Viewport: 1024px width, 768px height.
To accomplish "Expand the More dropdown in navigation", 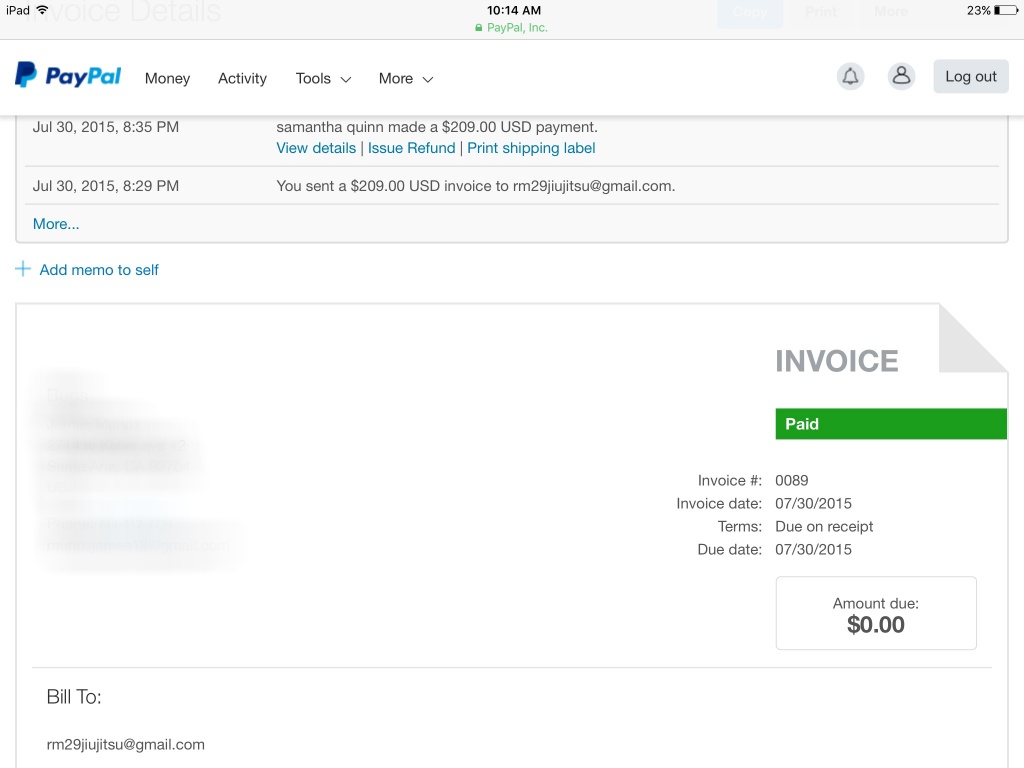I will click(406, 78).
